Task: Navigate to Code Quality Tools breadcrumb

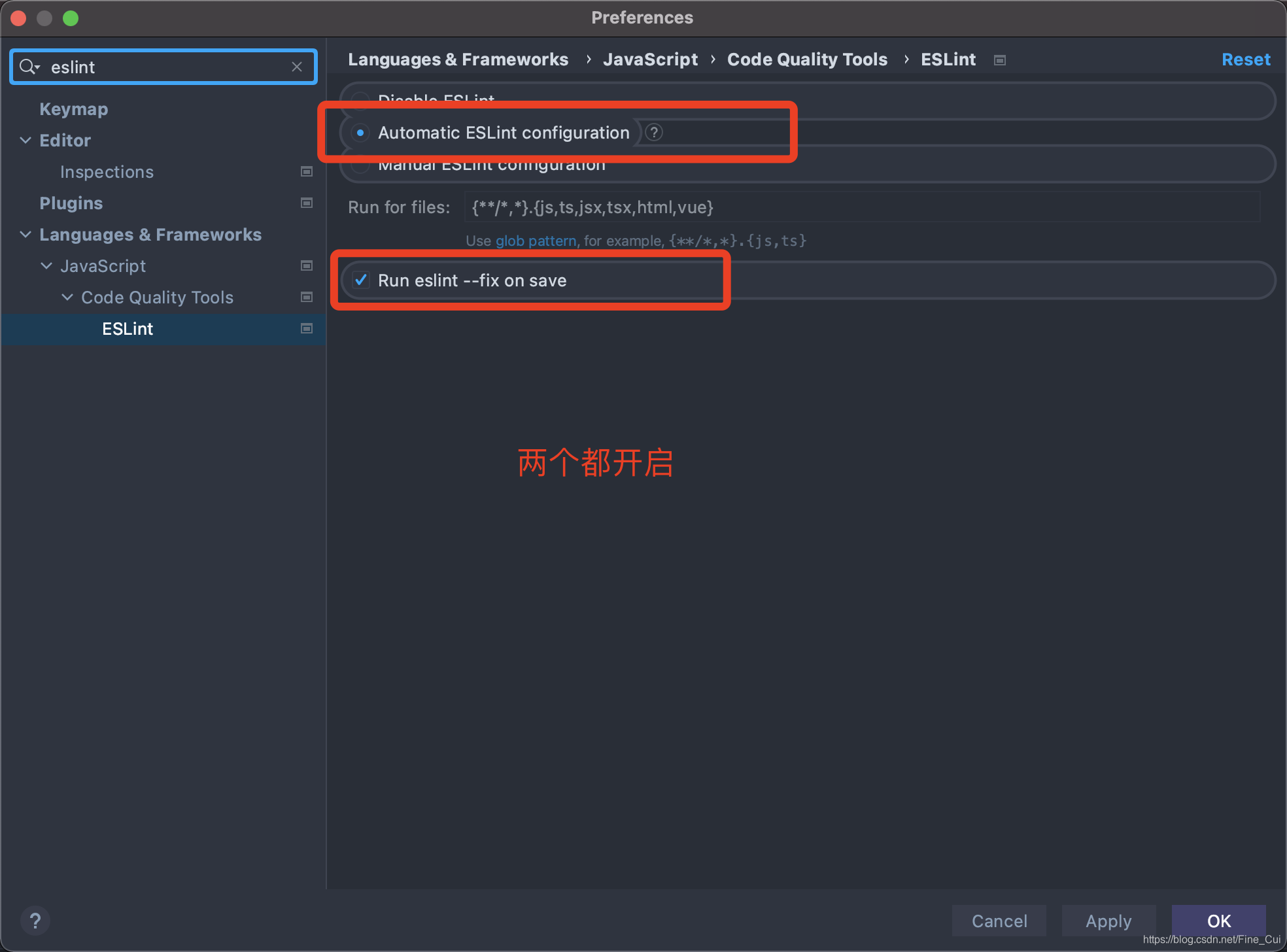Action: [807, 59]
